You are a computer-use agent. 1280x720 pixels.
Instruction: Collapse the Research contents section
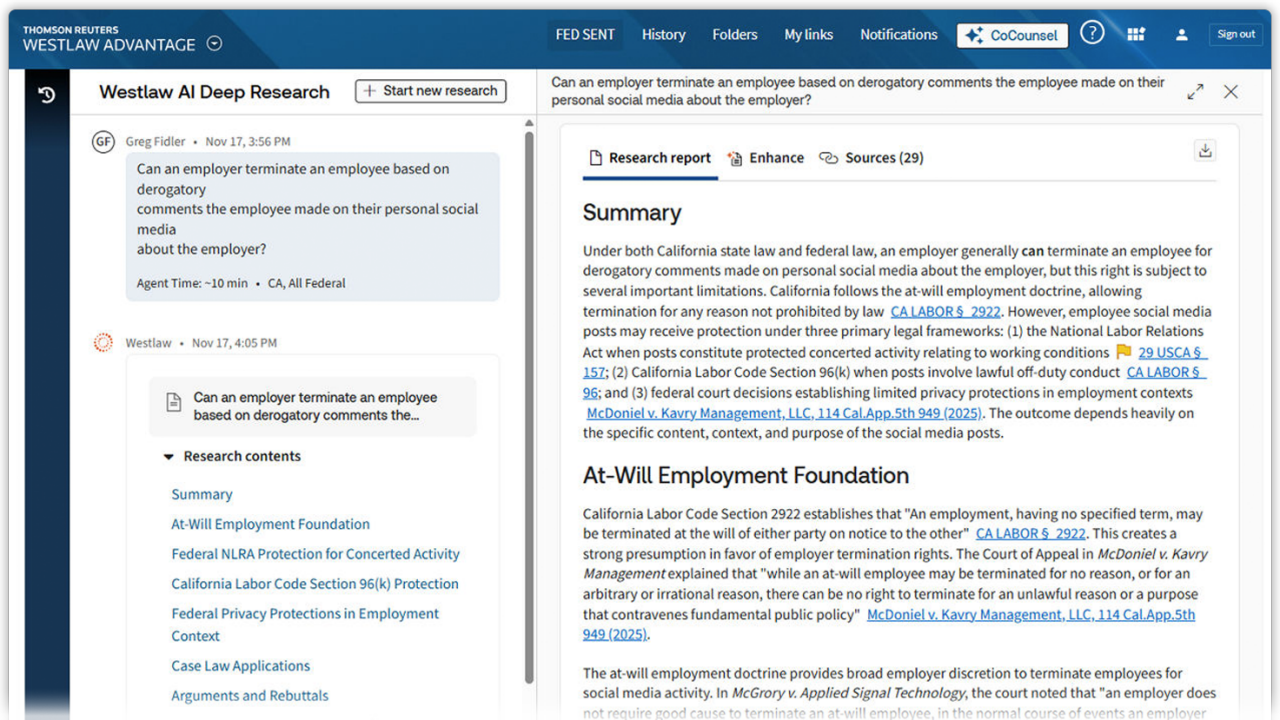pos(168,456)
